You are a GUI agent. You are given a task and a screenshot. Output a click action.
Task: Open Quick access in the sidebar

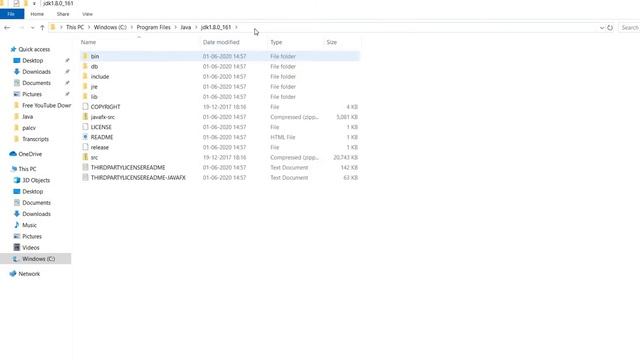(x=34, y=49)
